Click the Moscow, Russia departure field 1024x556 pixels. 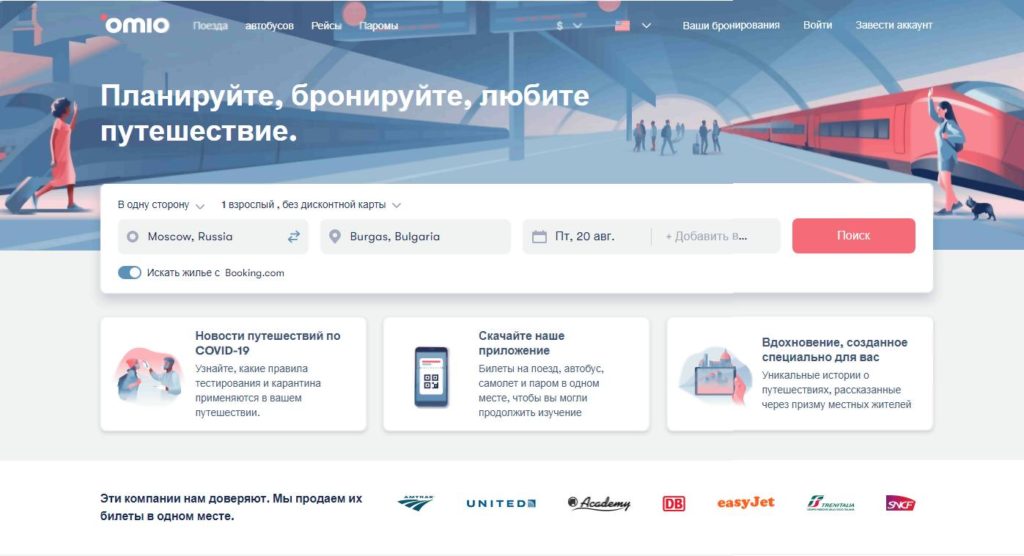point(213,237)
